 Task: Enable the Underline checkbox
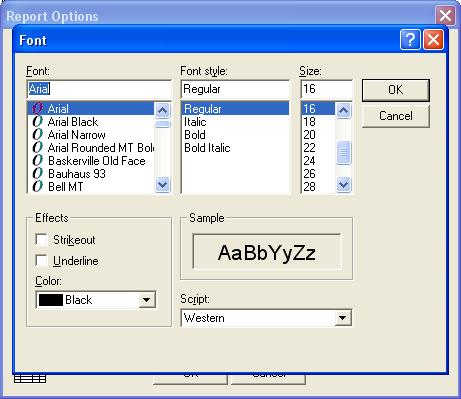(41, 260)
